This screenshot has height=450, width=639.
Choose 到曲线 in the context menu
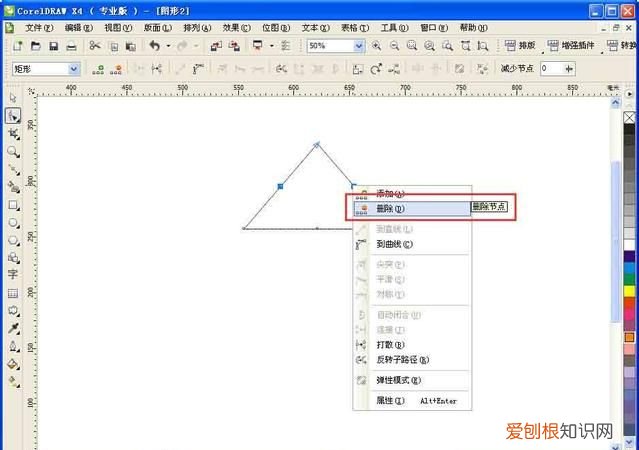point(394,244)
